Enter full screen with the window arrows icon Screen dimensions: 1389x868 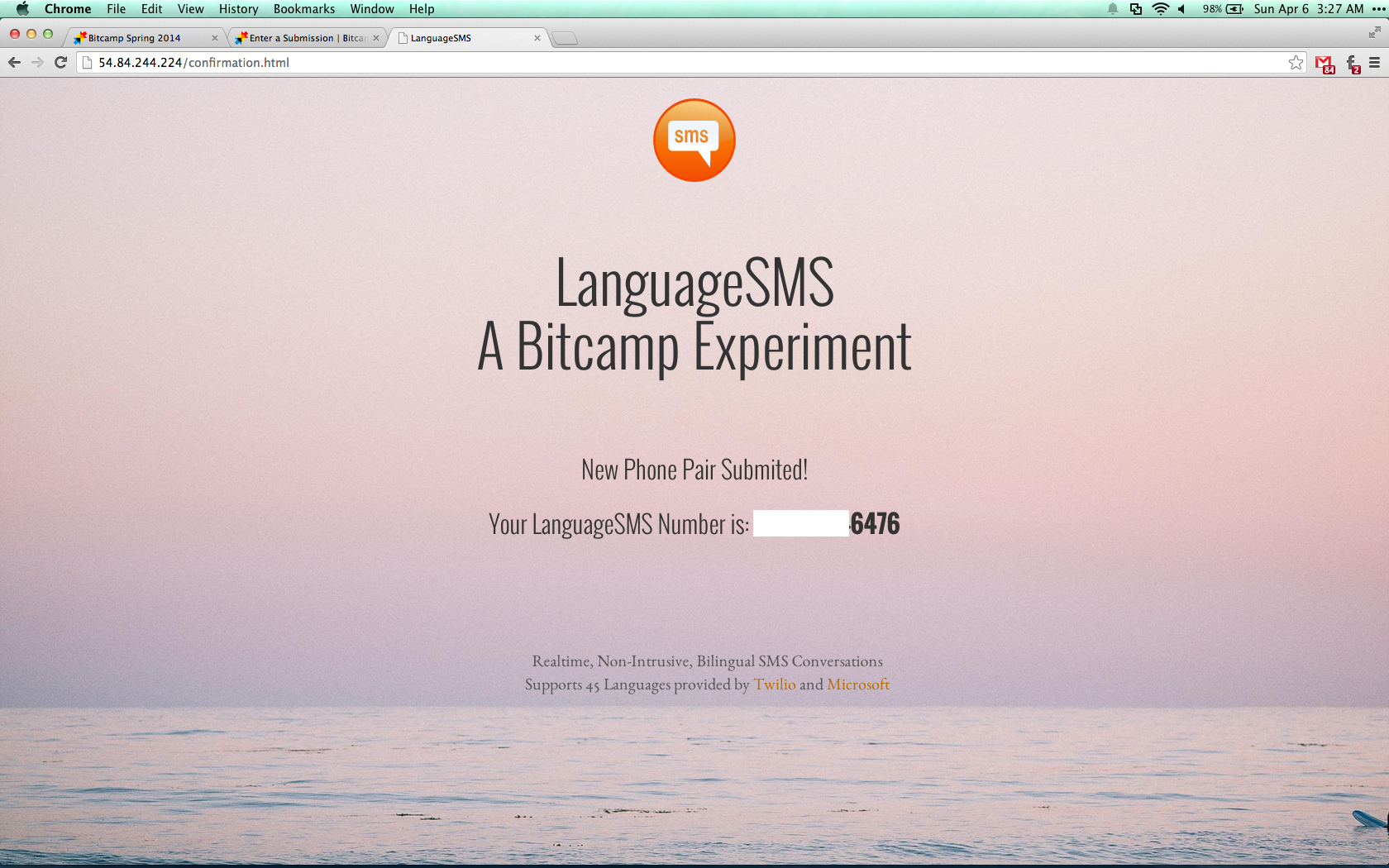[1374, 32]
